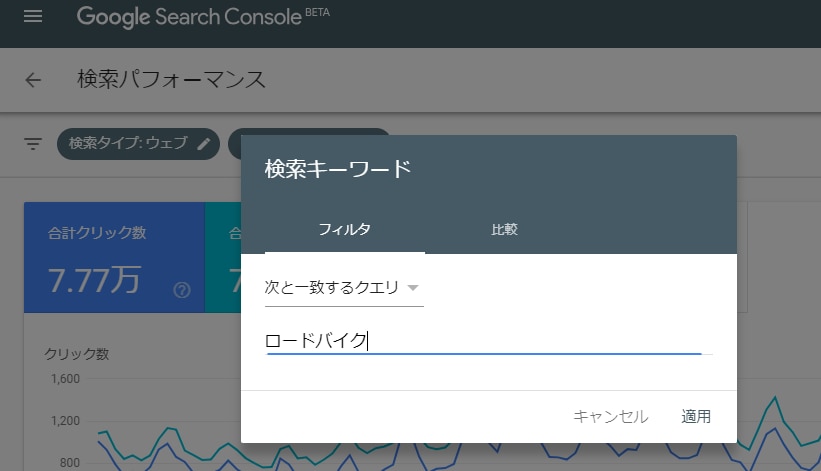
Task: Open the 次と一致するクエリ dropdown
Action: 344,288
